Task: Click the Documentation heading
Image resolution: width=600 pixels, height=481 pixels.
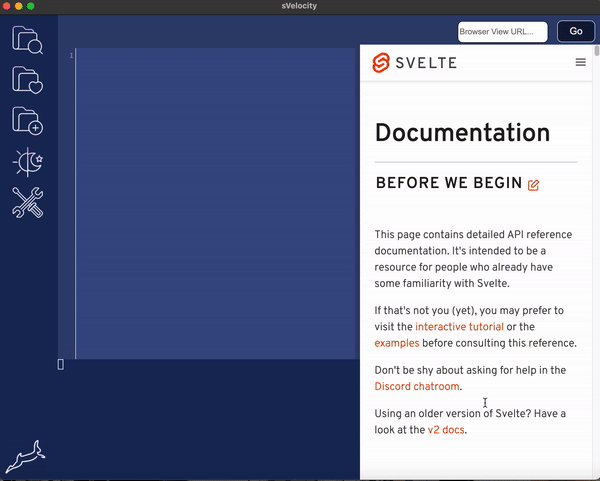Action: [462, 133]
